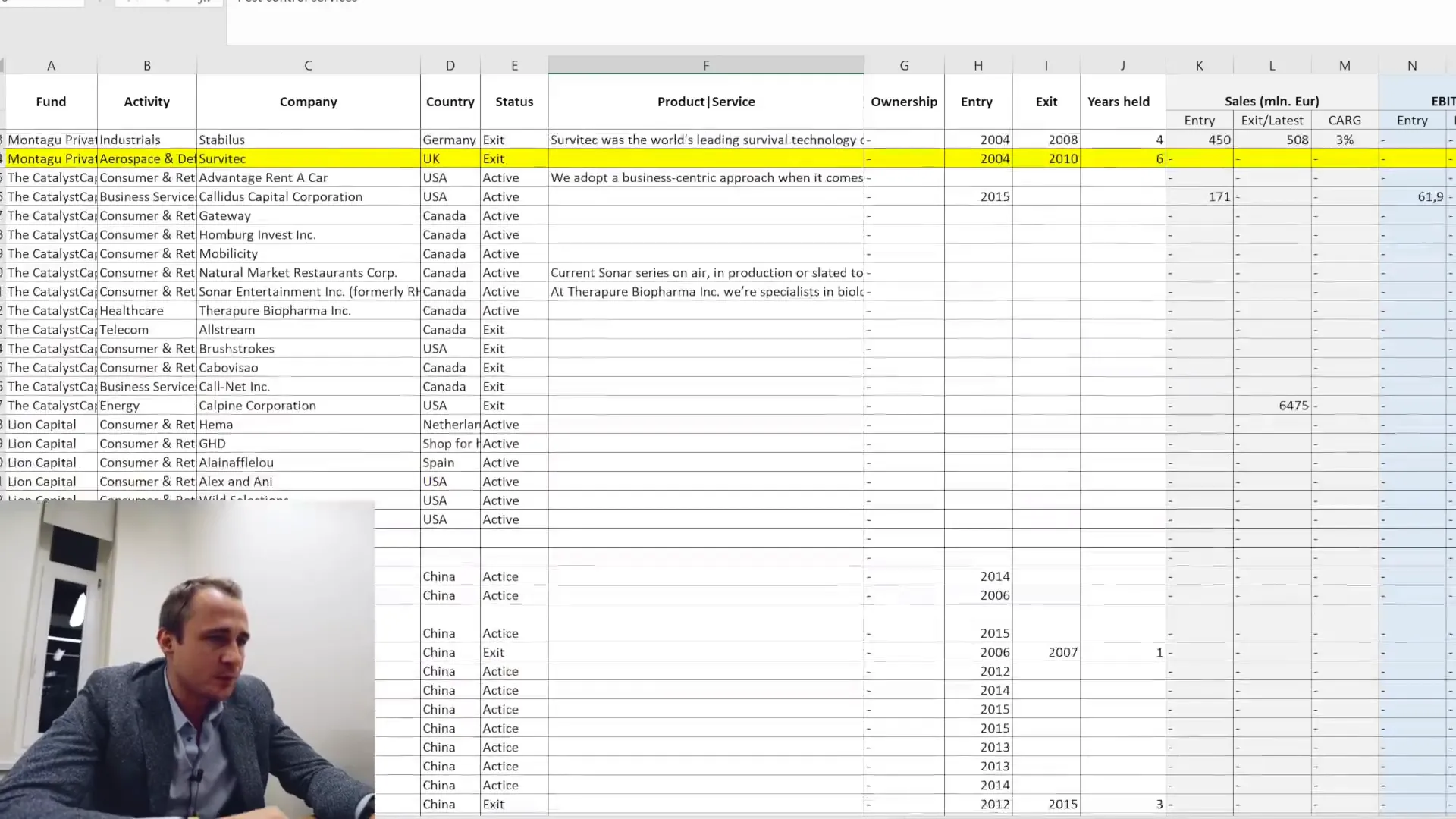Select Natural Market Restaurants Corp. cell
The height and width of the screenshot is (819, 1456).
coord(308,272)
